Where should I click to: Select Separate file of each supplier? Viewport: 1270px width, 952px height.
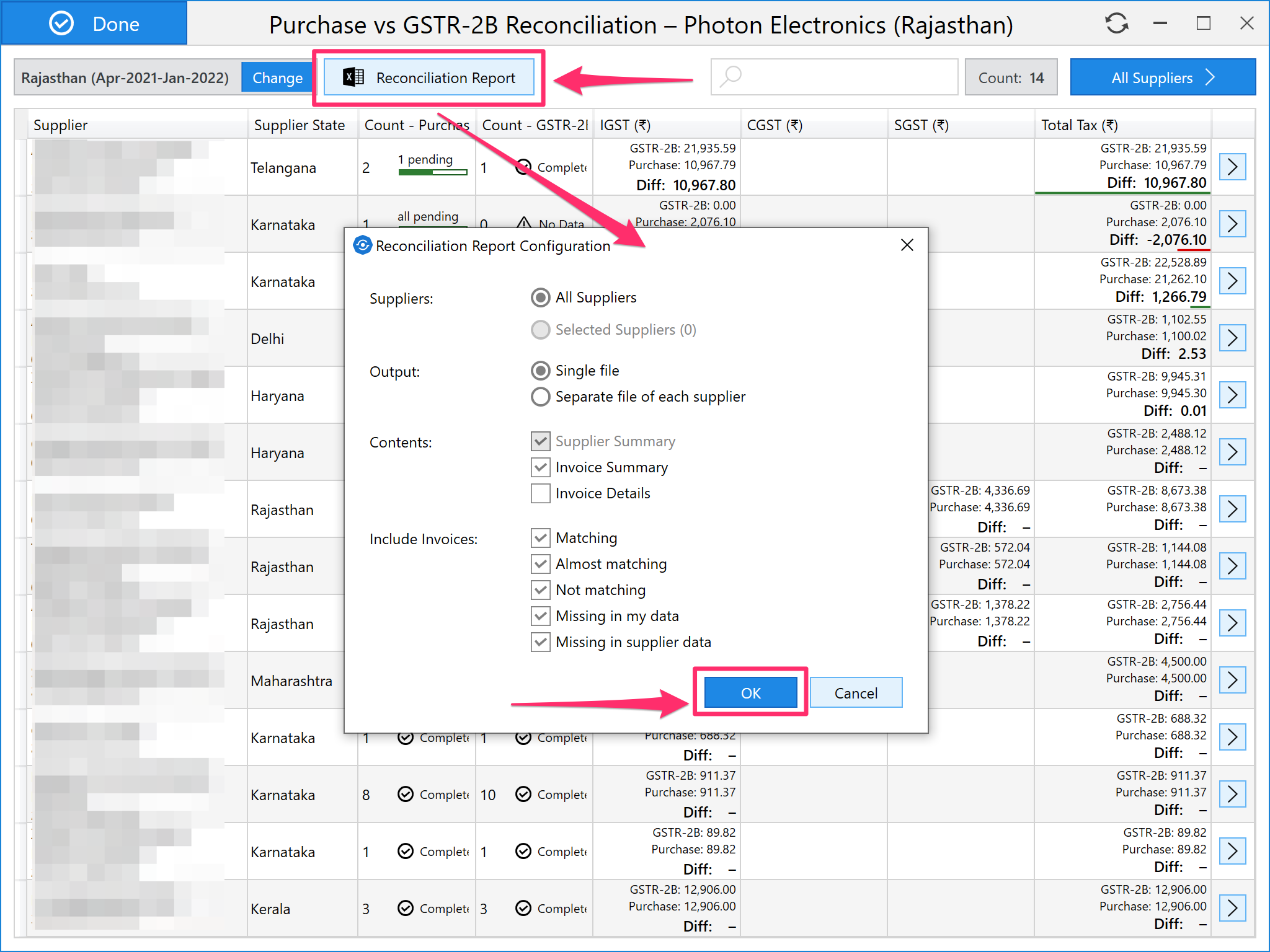540,397
